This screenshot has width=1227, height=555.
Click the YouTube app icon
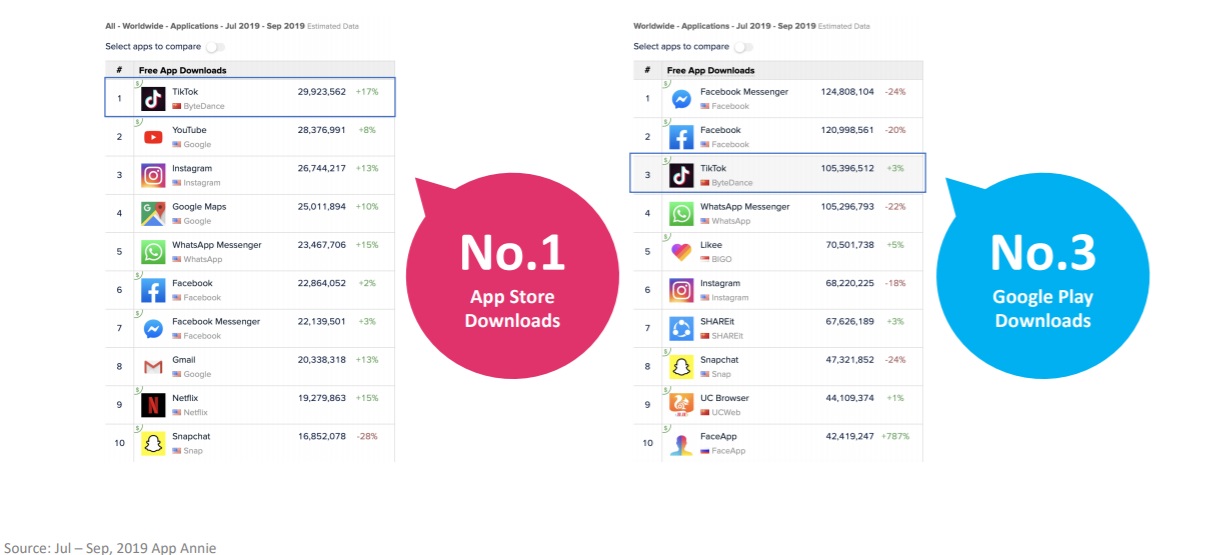153,137
